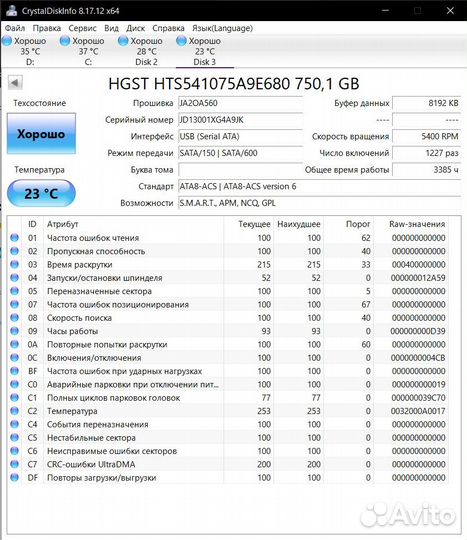Select the Время раскрутки attribute name
The width and height of the screenshot is (467, 540).
click(80, 264)
